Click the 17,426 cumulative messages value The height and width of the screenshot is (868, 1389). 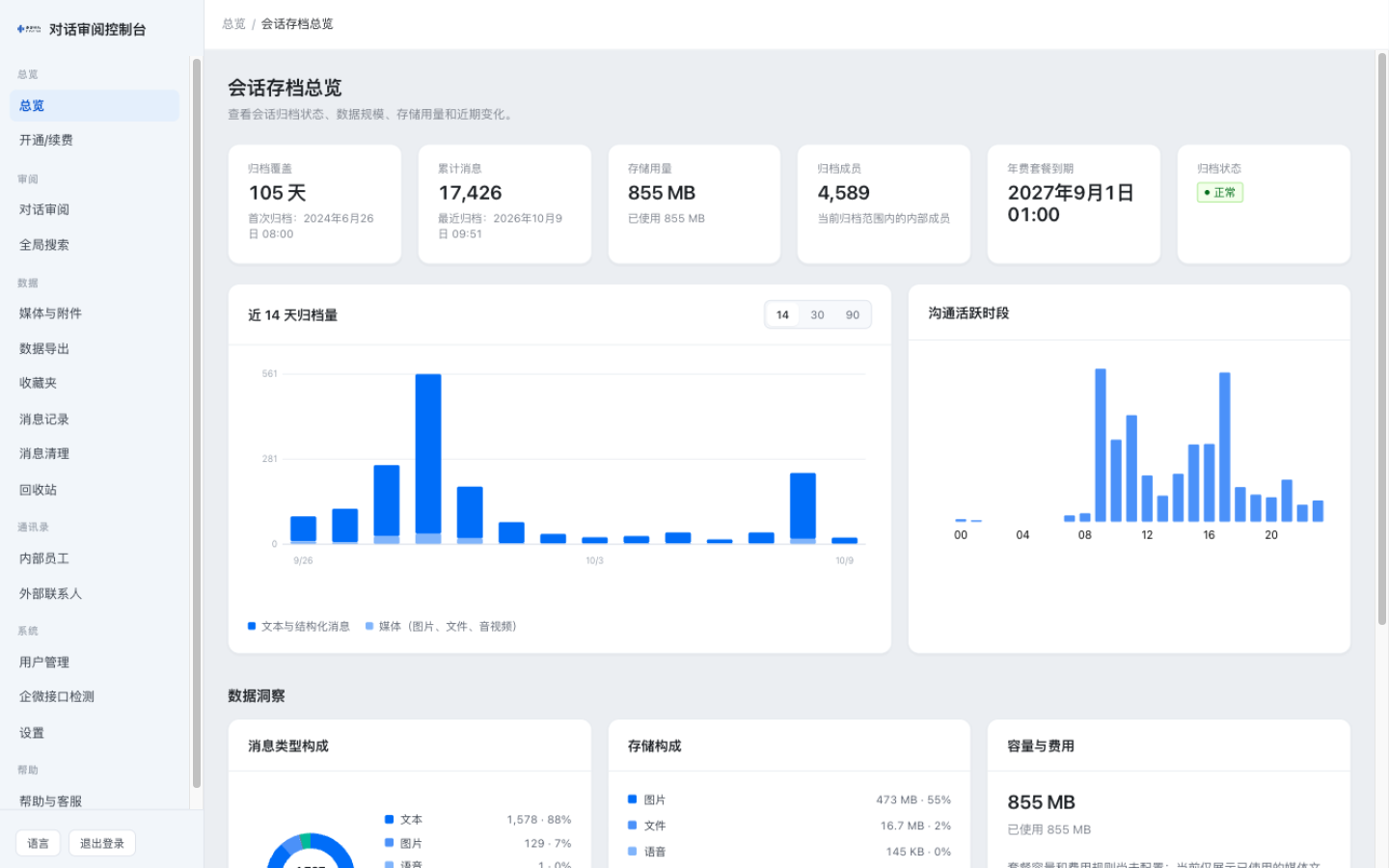[471, 193]
